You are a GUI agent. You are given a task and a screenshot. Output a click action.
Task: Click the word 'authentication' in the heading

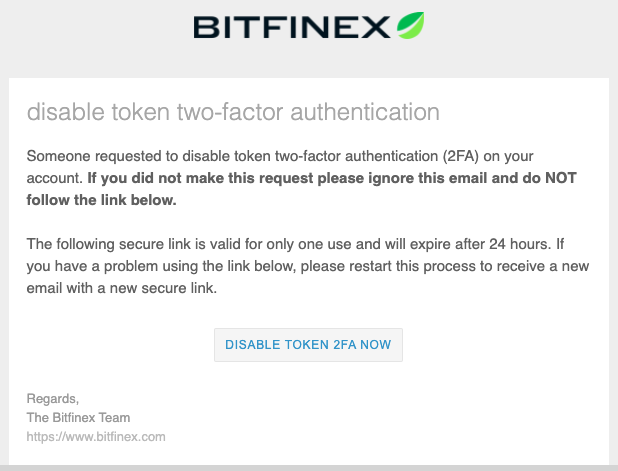pyautogui.click(x=365, y=112)
